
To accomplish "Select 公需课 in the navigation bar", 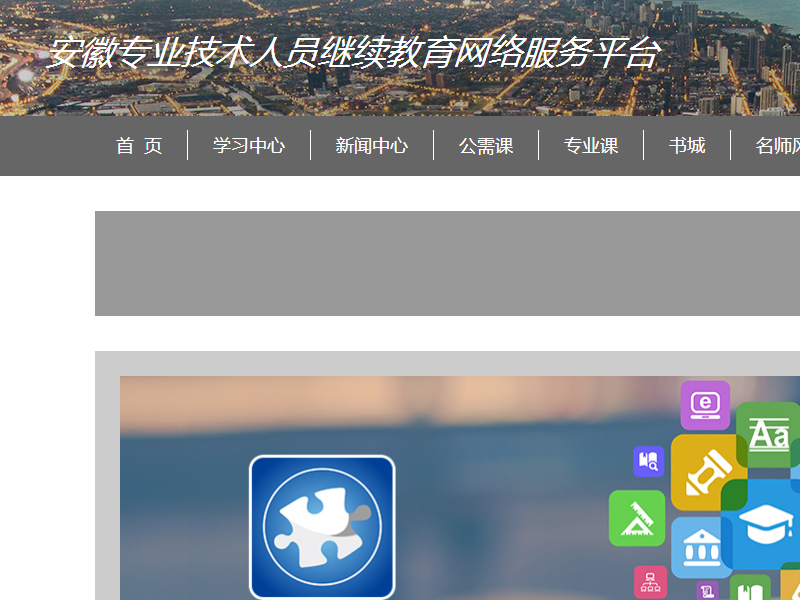I will point(486,146).
